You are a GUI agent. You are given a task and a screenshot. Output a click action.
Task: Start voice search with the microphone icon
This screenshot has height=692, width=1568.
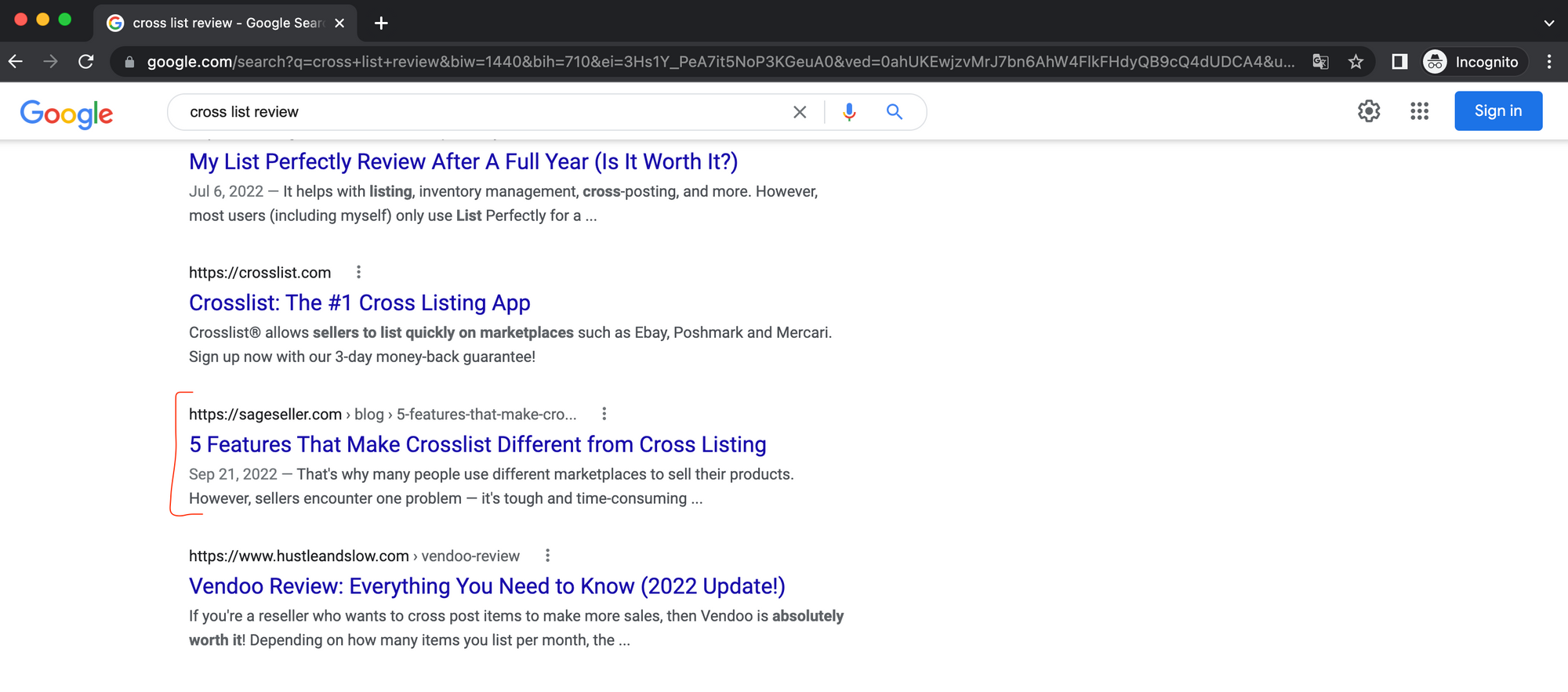[849, 112]
